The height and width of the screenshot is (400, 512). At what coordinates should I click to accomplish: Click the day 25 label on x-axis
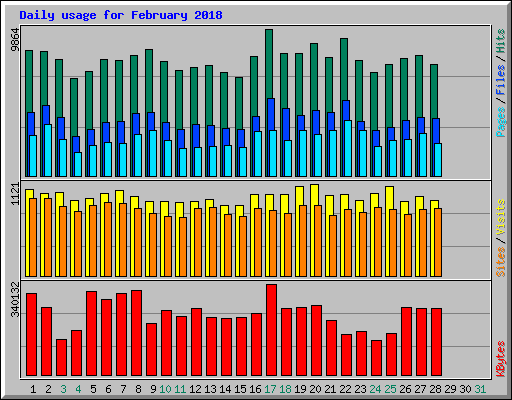[x=390, y=389]
